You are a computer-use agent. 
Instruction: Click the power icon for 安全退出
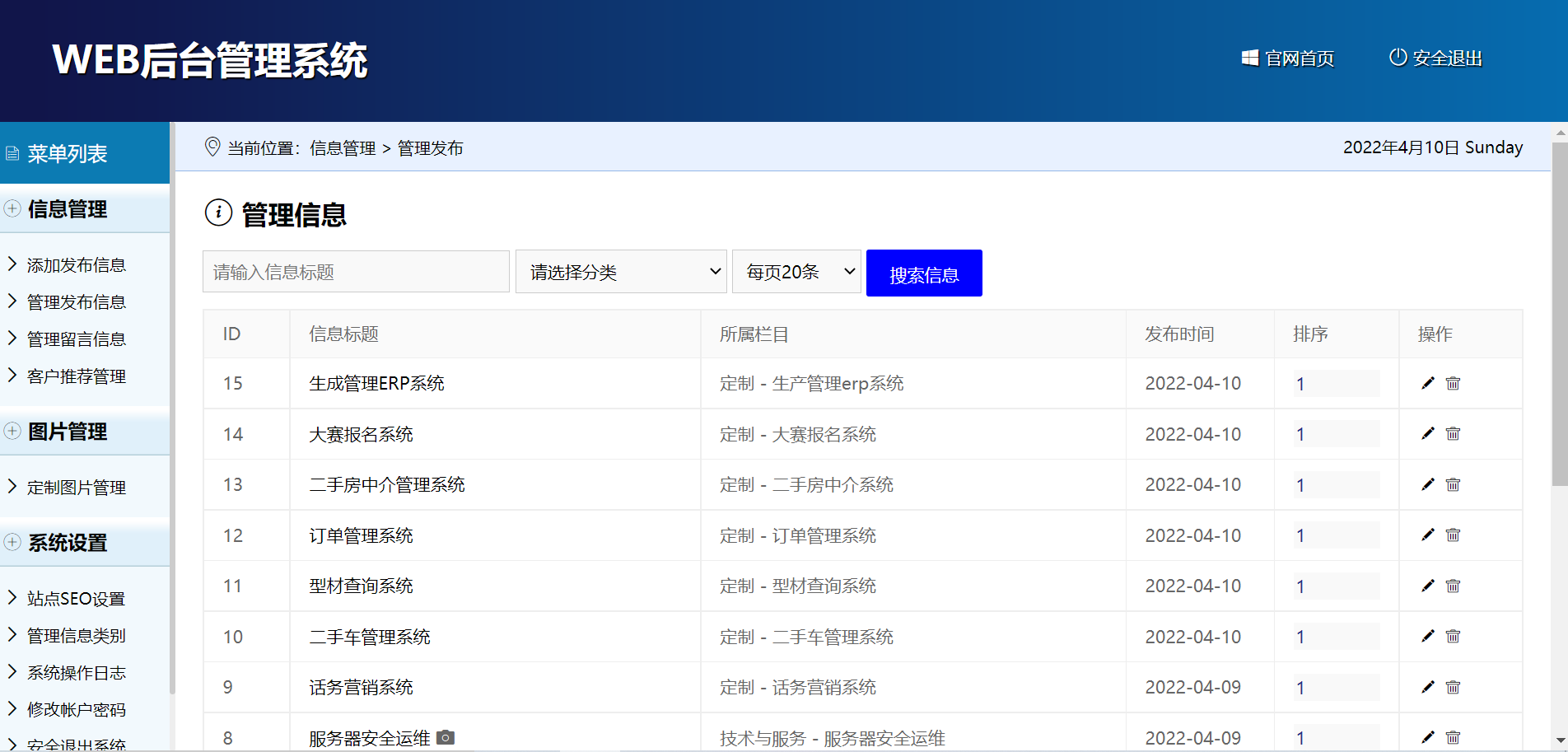(1398, 58)
